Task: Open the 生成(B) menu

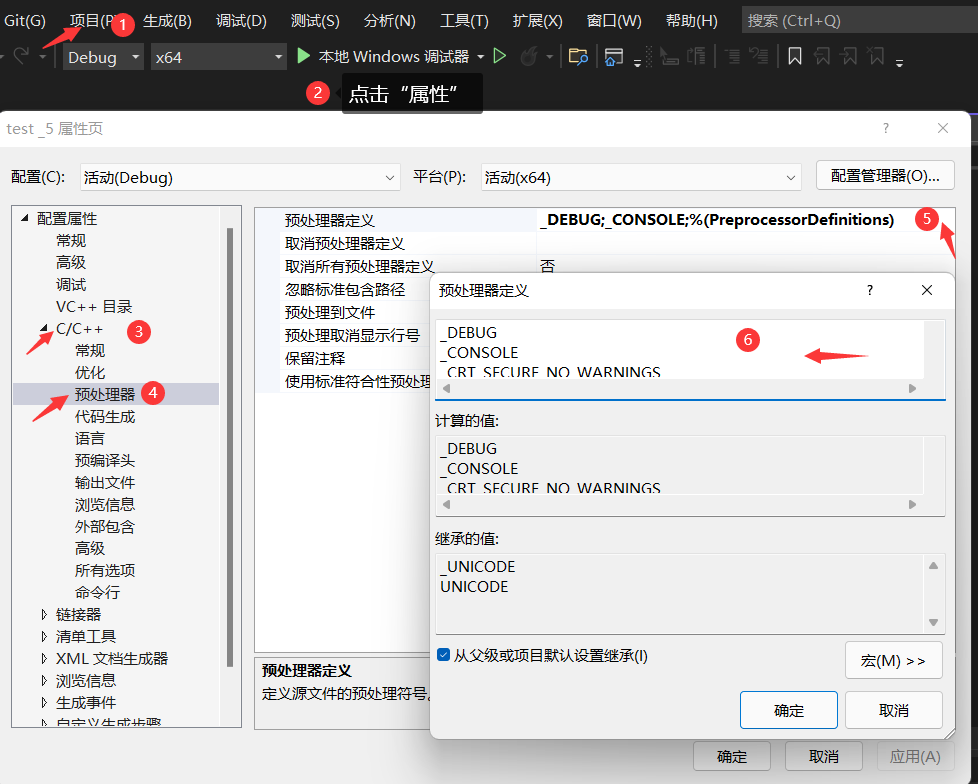Action: pos(167,21)
